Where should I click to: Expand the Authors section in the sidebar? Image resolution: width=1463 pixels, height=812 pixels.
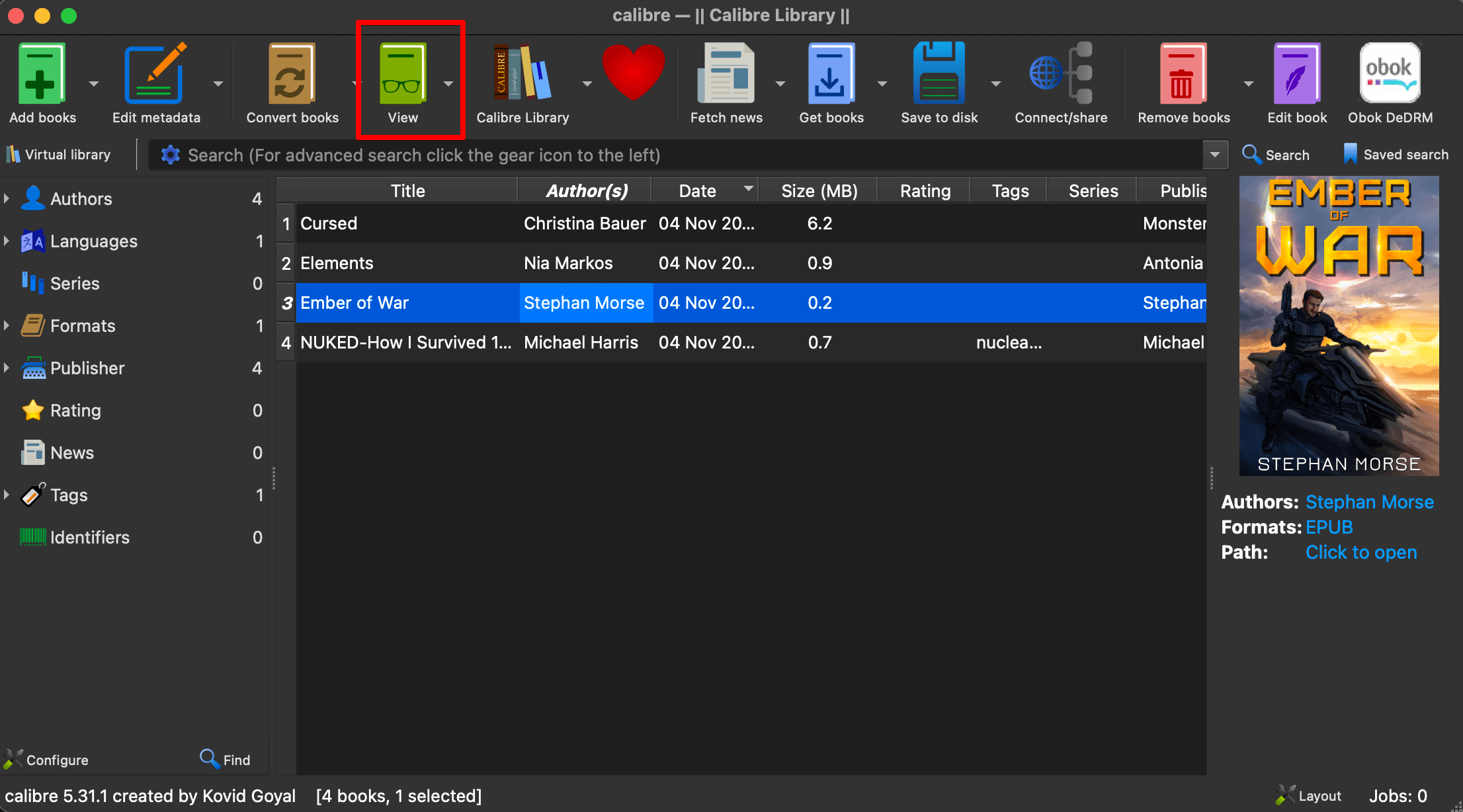pos(7,198)
